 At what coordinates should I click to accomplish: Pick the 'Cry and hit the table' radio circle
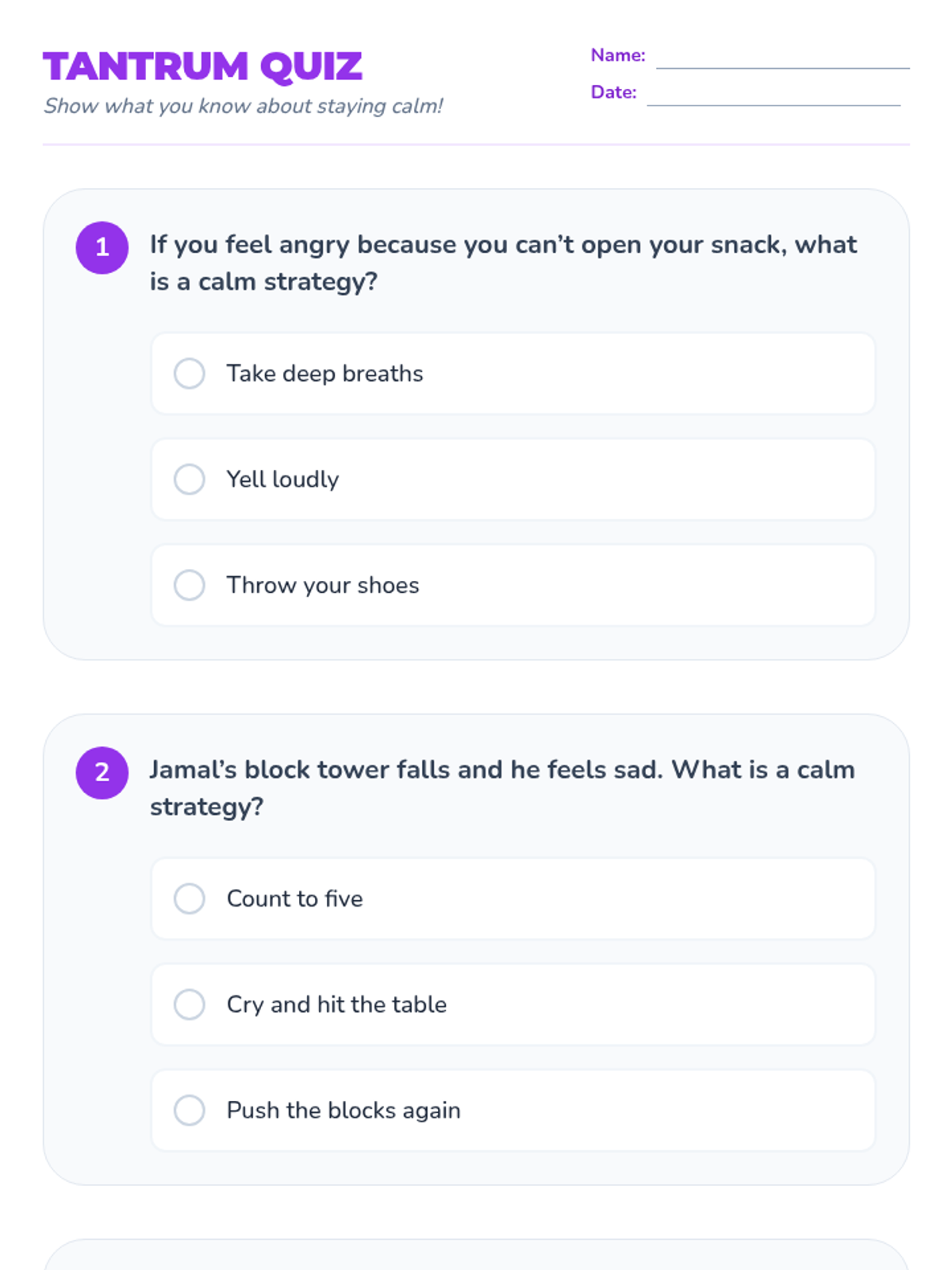tap(190, 1004)
